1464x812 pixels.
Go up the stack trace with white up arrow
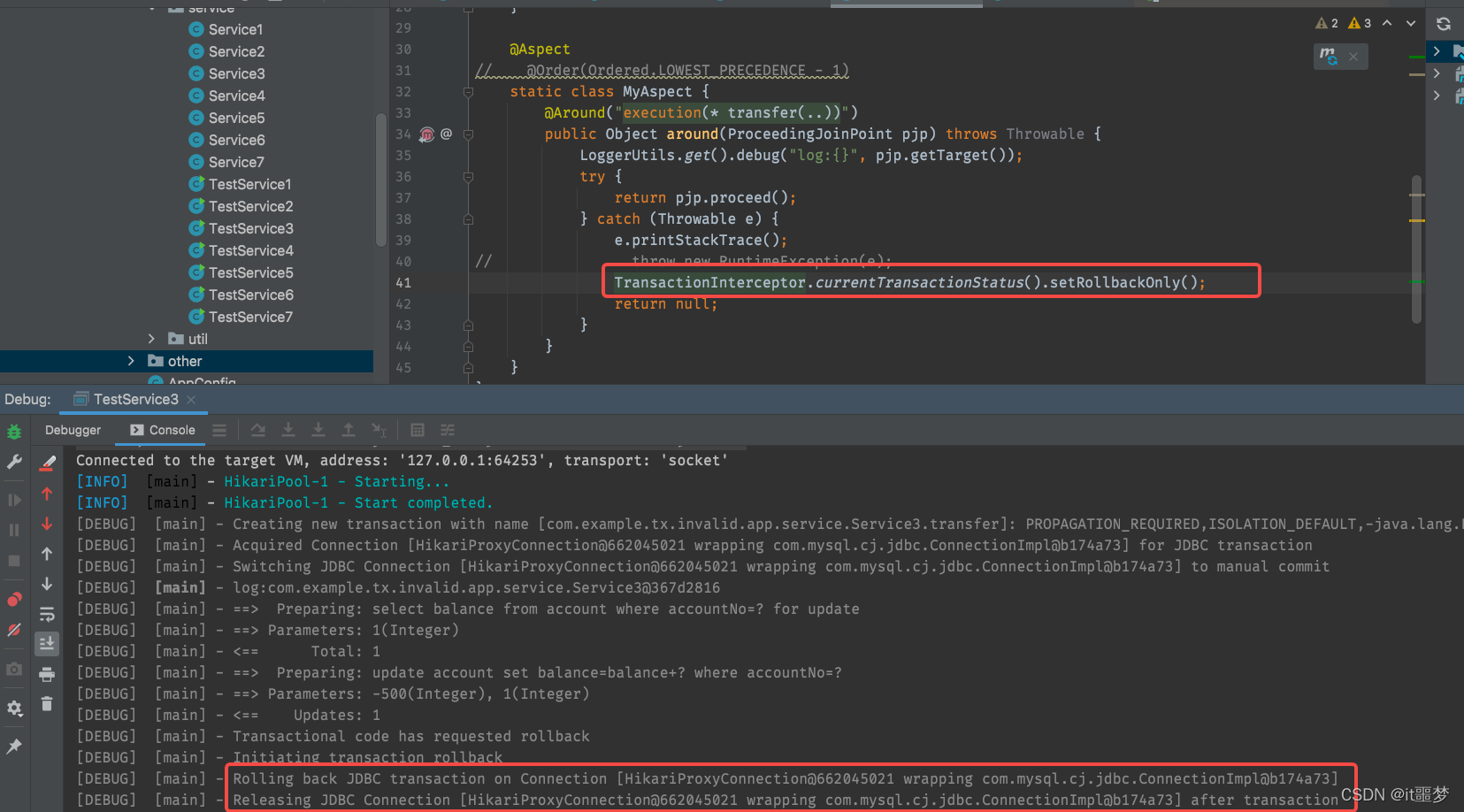pyautogui.click(x=47, y=554)
